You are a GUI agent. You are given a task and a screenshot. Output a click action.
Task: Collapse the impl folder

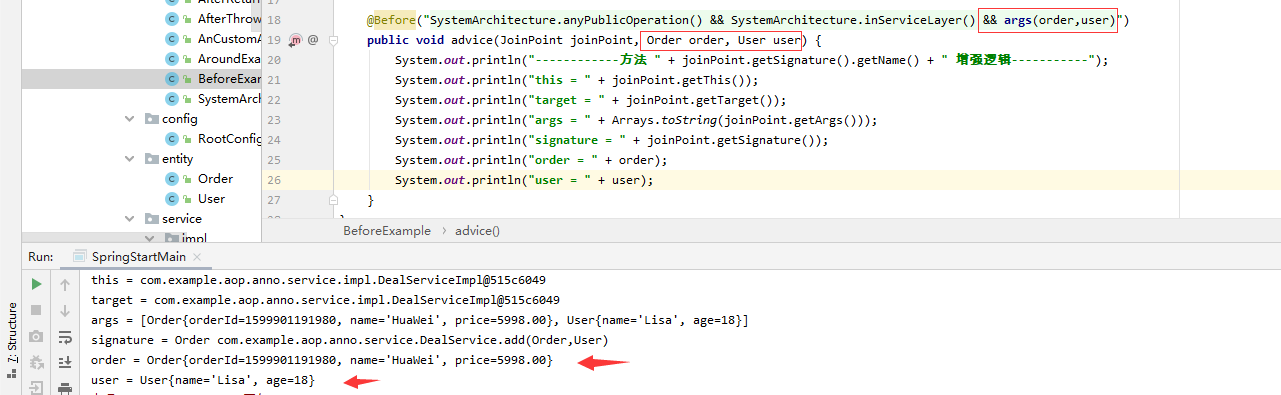click(151, 238)
